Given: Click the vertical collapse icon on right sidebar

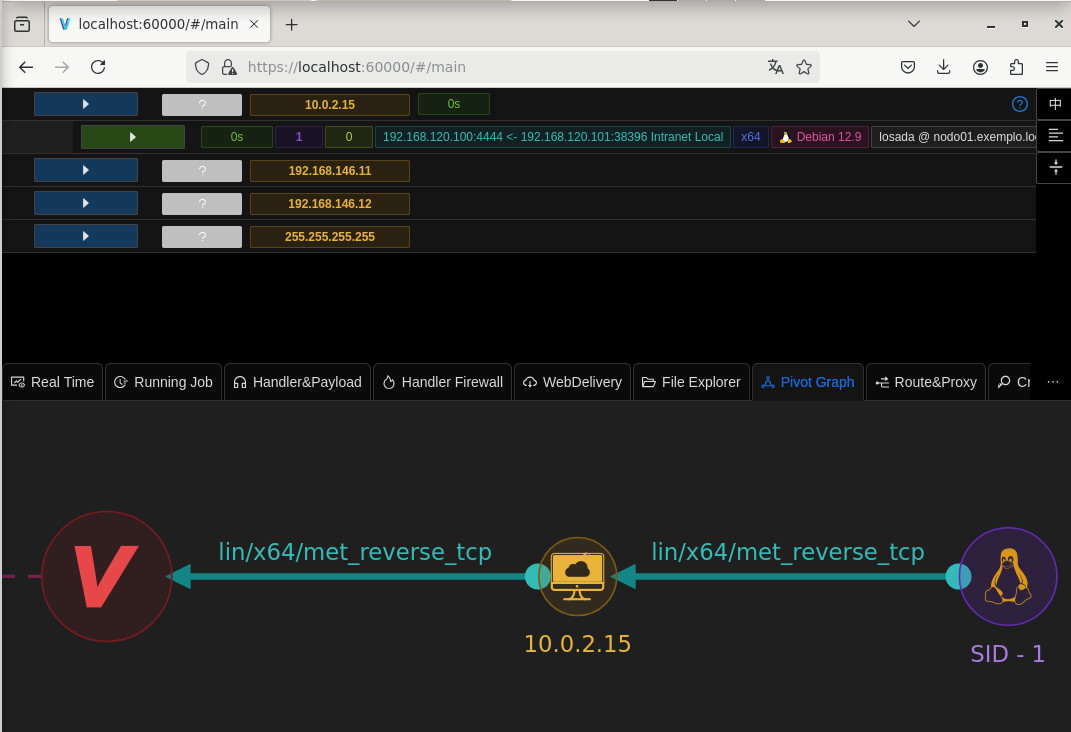Looking at the screenshot, I should point(1055,167).
